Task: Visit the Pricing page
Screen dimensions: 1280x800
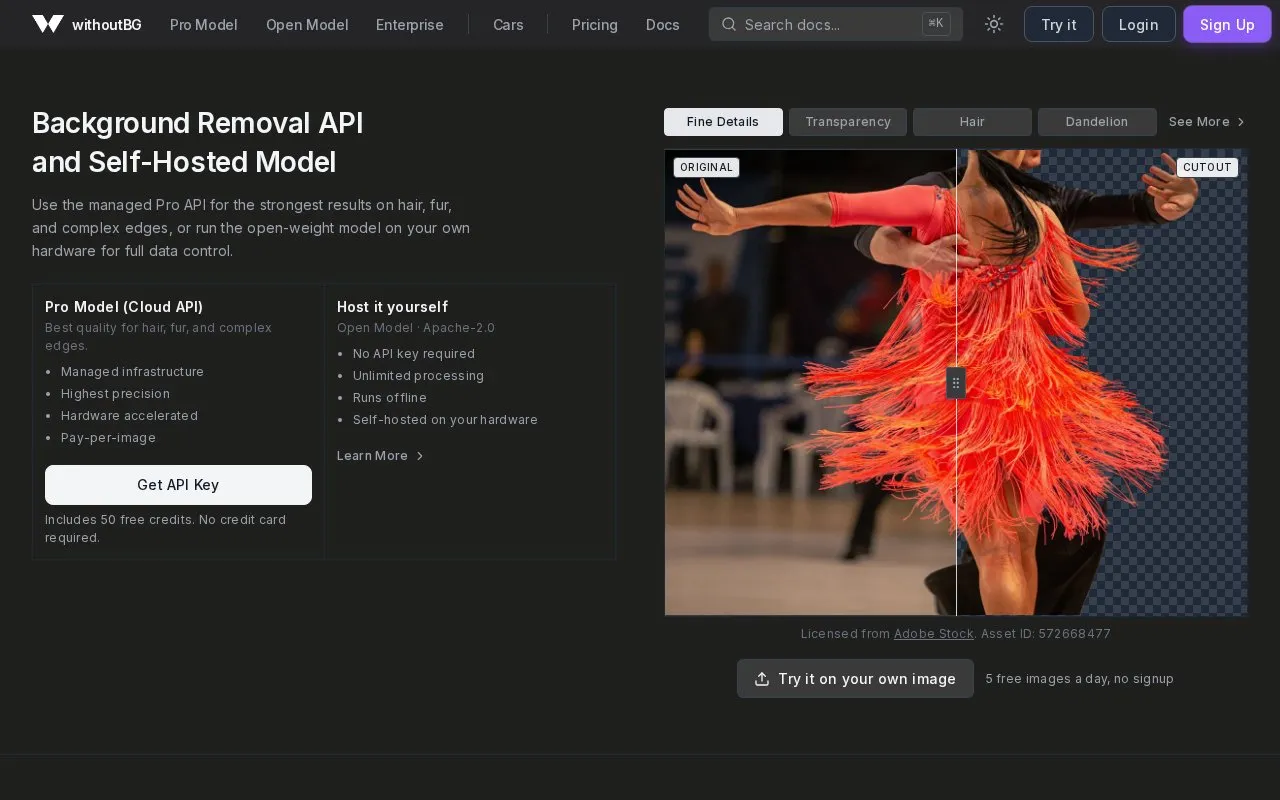Action: (595, 24)
